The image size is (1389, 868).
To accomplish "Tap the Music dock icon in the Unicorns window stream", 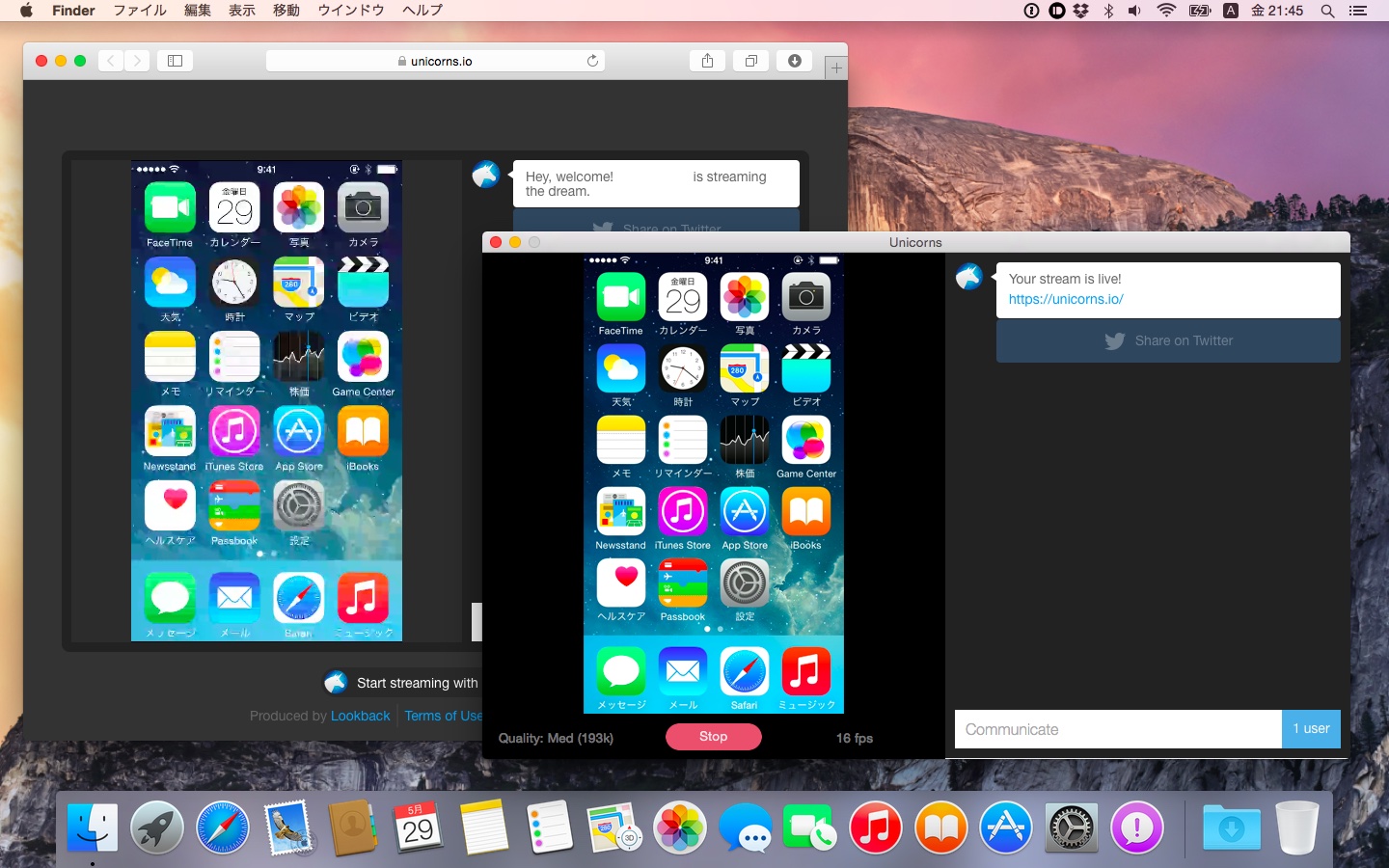I will point(806,672).
